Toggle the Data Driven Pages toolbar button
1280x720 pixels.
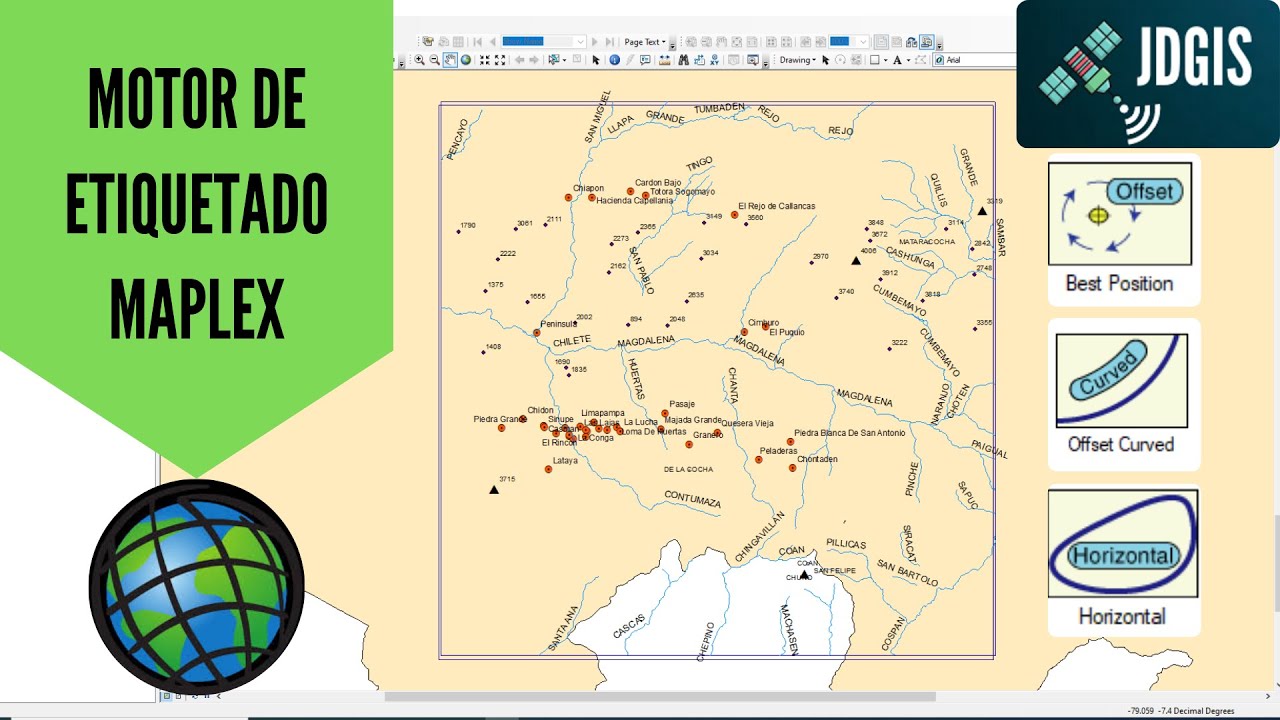(926, 42)
